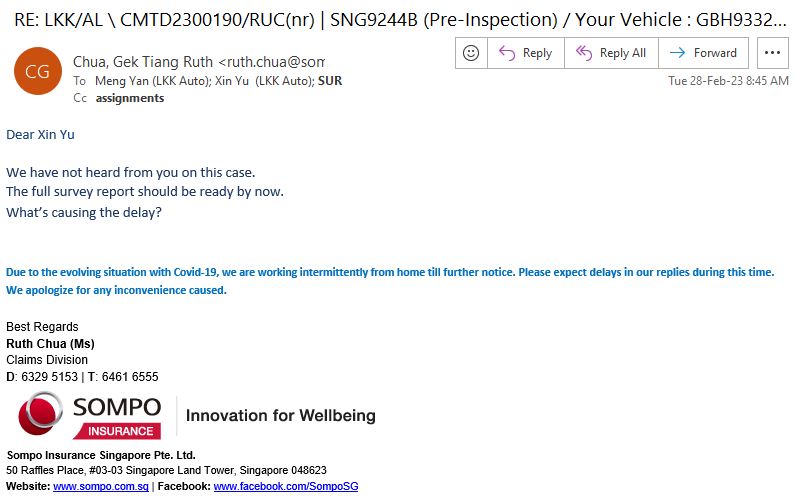Click the Innovation for Wellbeing tagline
The height and width of the screenshot is (497, 794).
[281, 415]
